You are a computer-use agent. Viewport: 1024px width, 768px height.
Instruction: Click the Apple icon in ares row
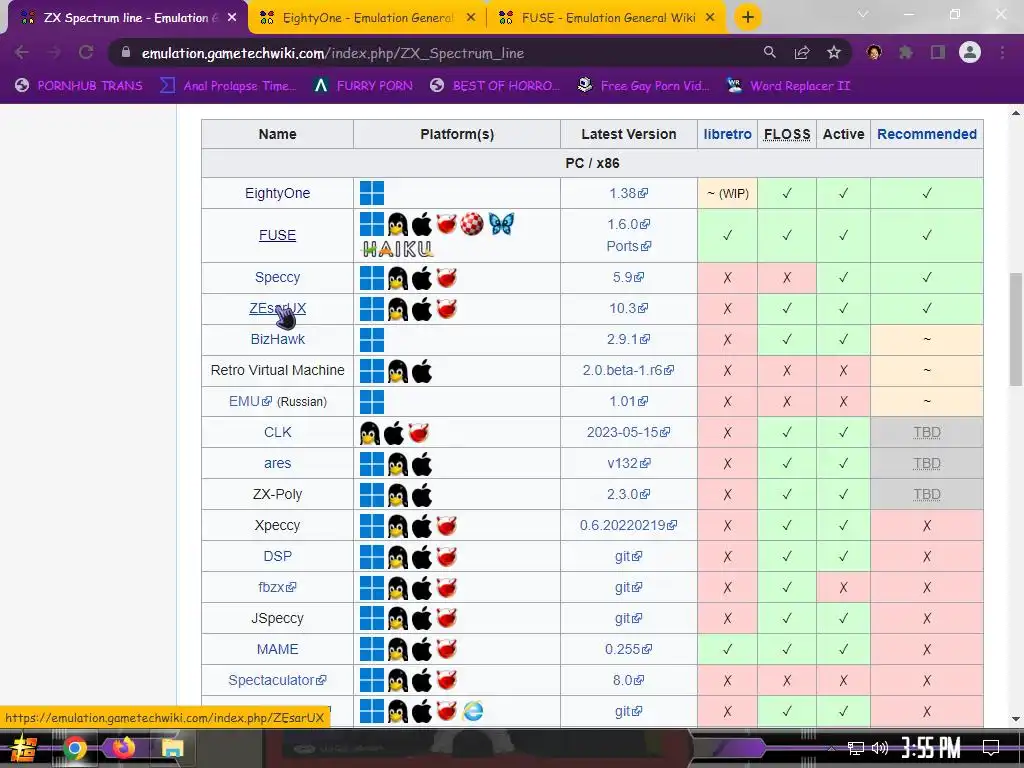click(422, 464)
